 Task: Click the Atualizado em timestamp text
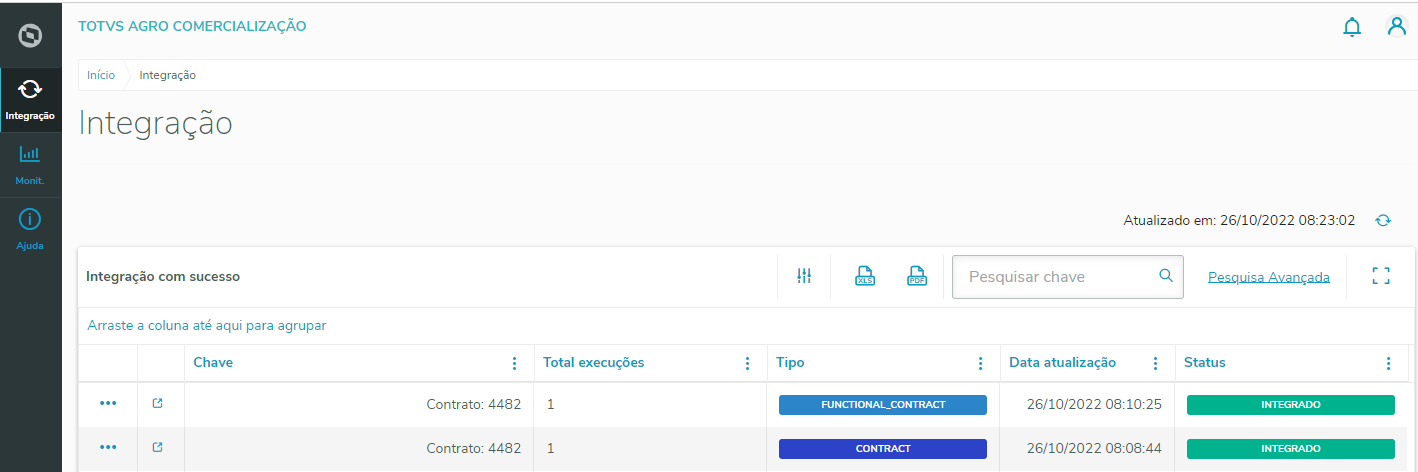point(1239,220)
